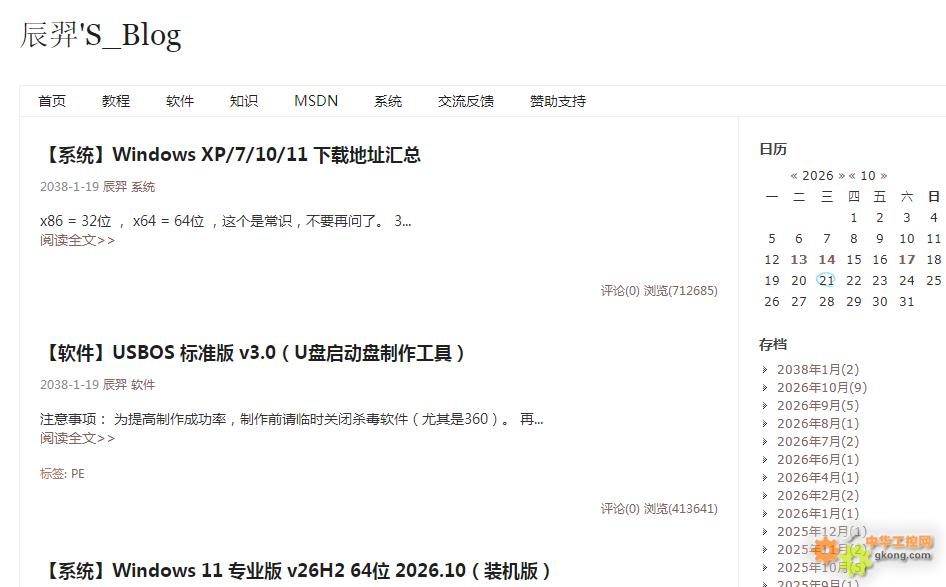The image size is (946, 587).
Task: Click 阅读全文 under the USBOS post
Action: [77, 438]
